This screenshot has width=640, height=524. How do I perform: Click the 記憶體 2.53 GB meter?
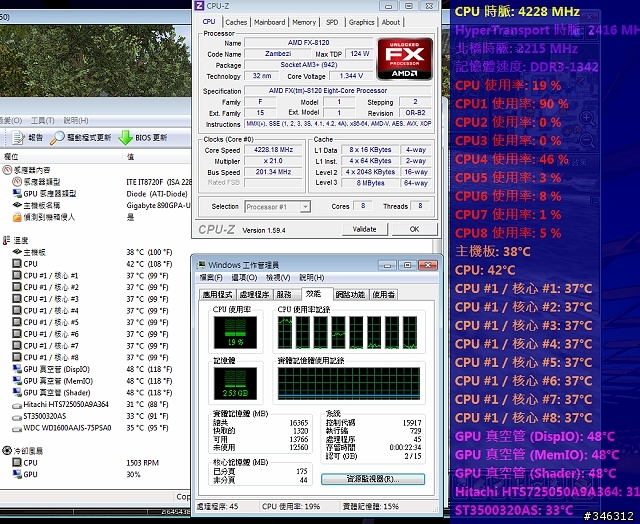(x=235, y=383)
